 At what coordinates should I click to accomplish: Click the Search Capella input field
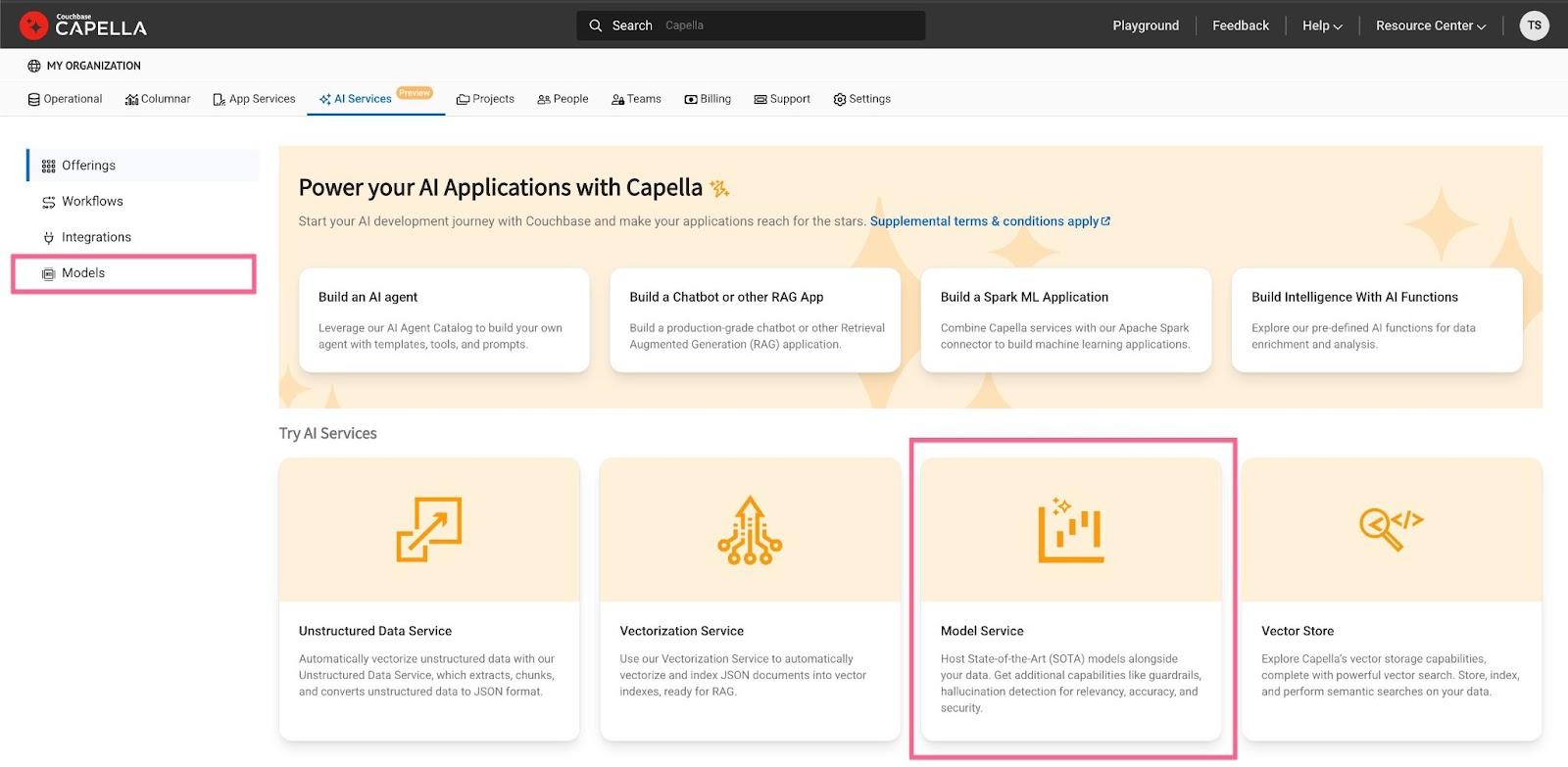tap(751, 25)
